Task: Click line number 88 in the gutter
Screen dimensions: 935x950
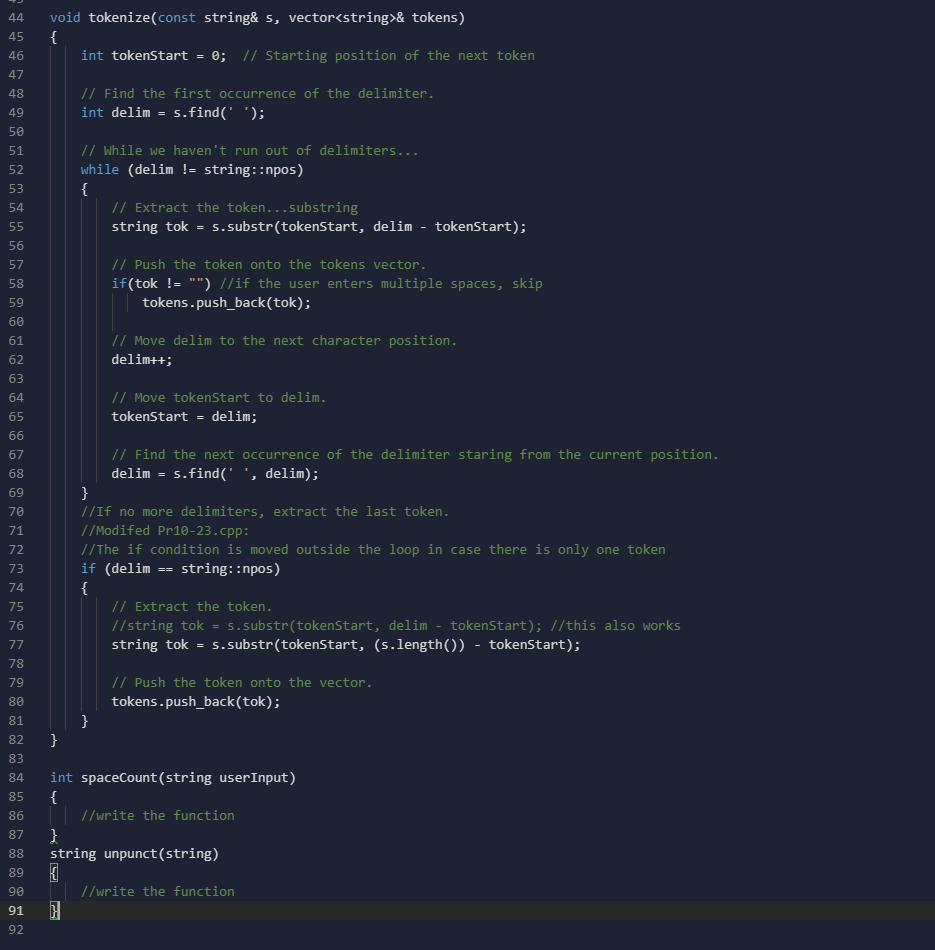Action: tap(16, 854)
